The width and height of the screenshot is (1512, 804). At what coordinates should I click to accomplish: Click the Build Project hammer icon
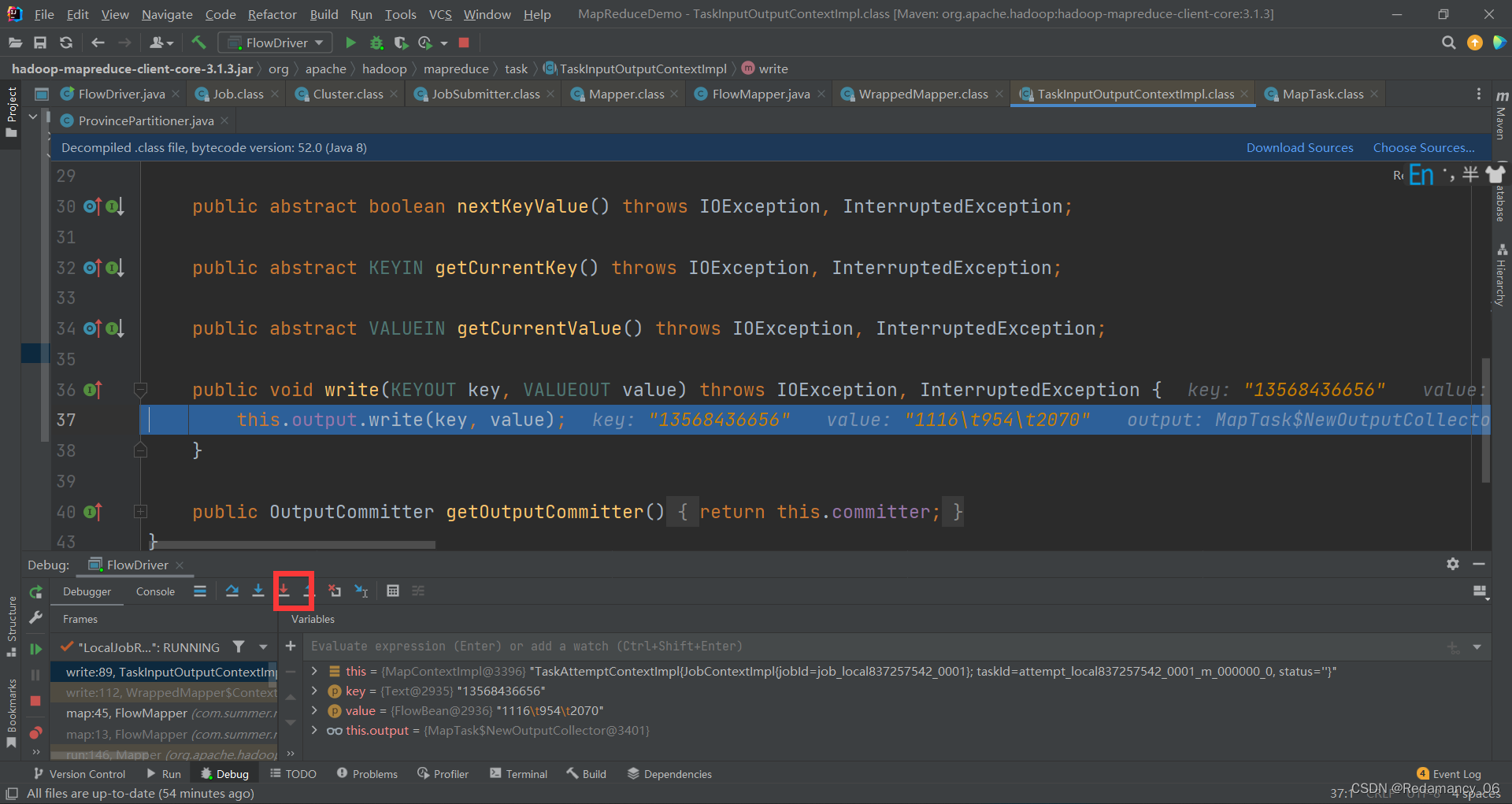198,43
